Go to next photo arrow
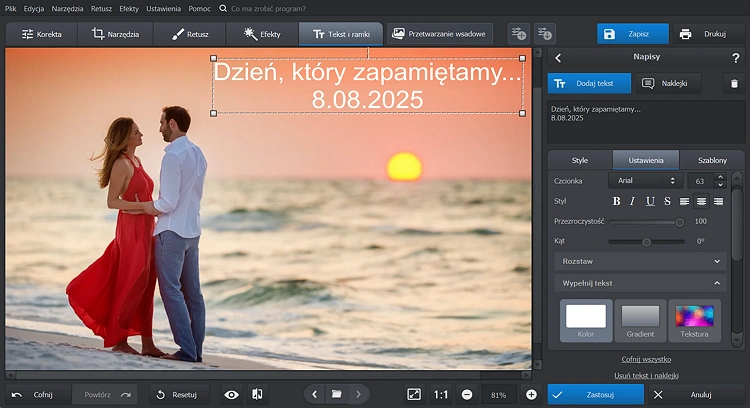The image size is (750, 408). coord(358,395)
